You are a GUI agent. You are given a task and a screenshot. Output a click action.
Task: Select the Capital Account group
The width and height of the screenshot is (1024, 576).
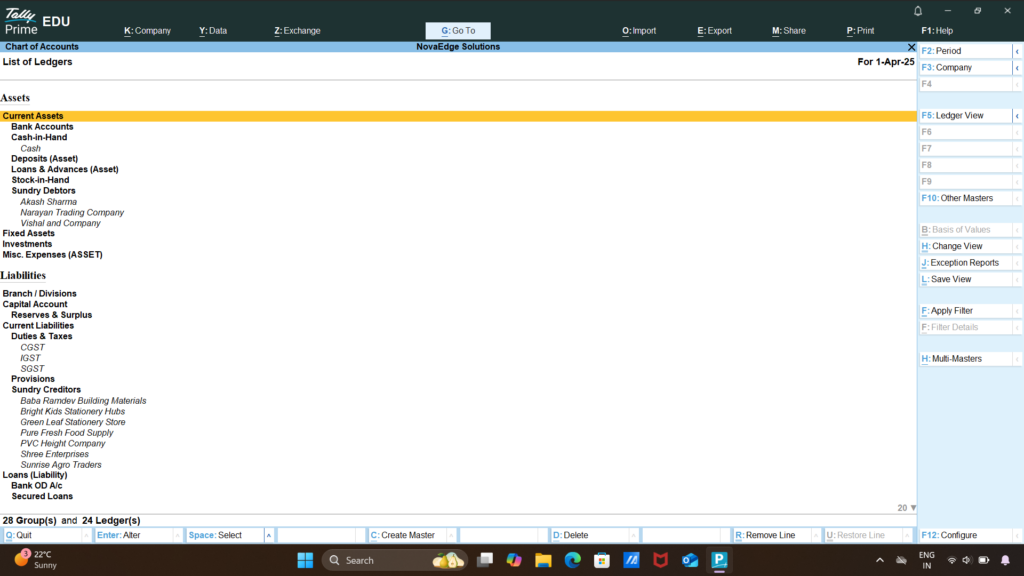tap(35, 304)
